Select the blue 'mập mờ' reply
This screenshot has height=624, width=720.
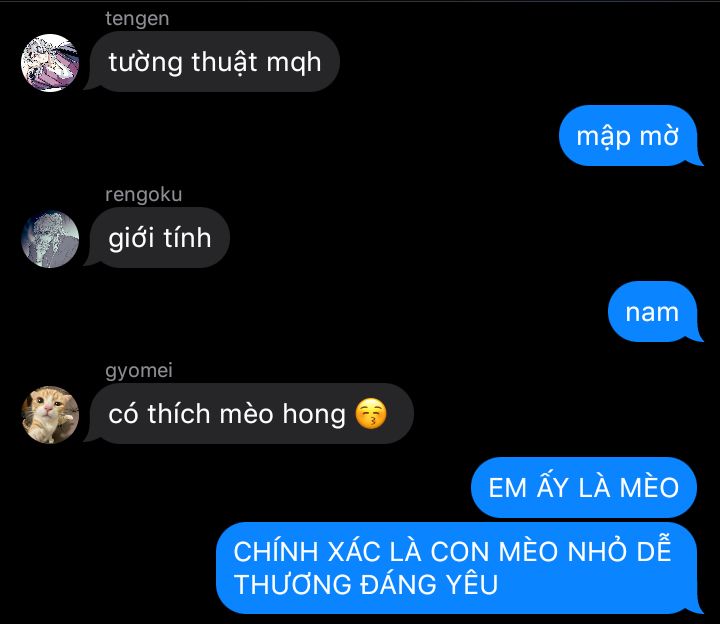click(x=628, y=135)
